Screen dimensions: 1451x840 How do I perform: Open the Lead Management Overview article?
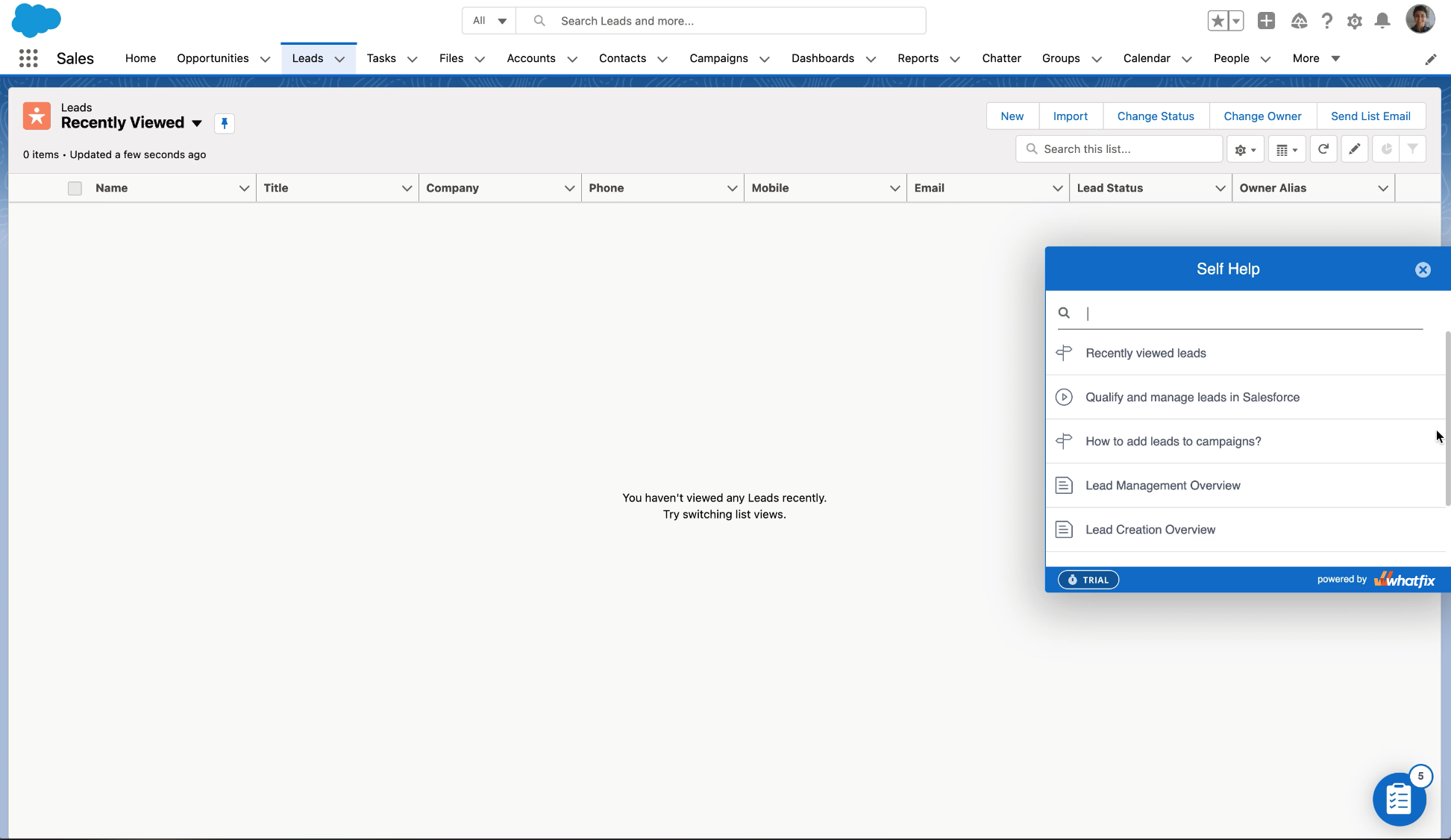[1162, 485]
